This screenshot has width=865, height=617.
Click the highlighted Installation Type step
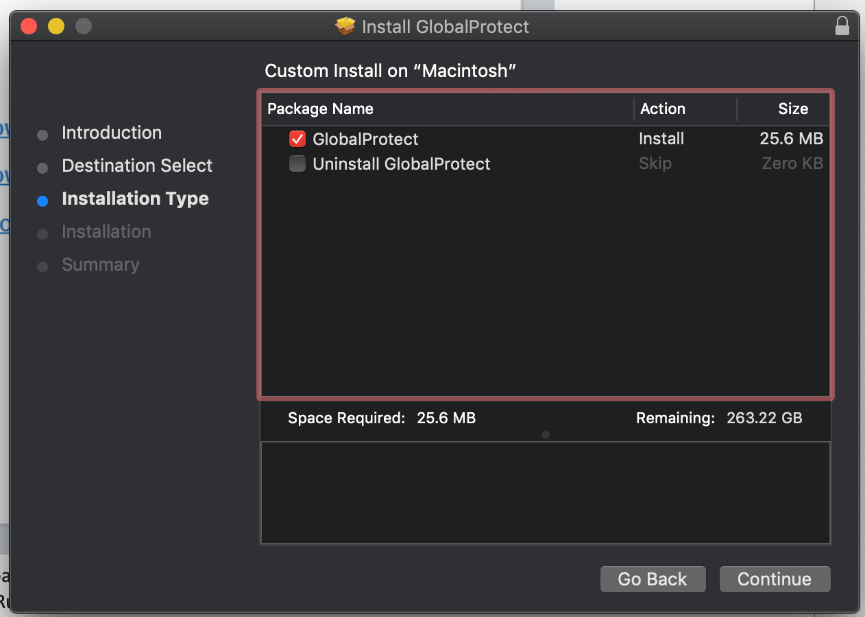(135, 199)
